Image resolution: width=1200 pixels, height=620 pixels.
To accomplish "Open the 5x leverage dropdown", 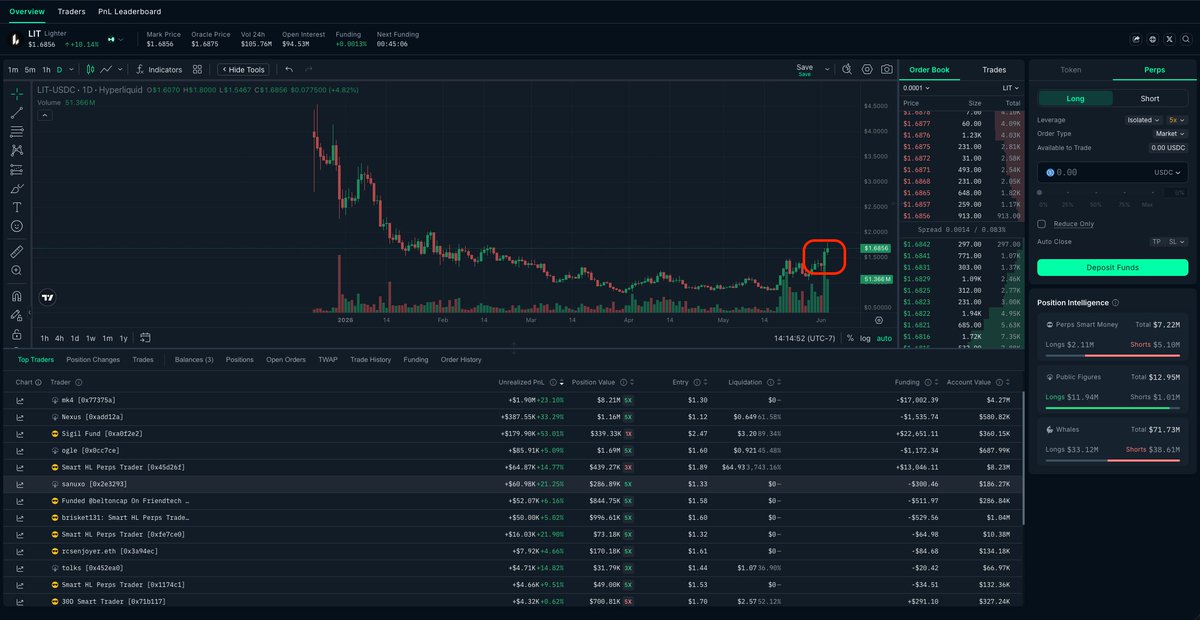I will 1177,120.
